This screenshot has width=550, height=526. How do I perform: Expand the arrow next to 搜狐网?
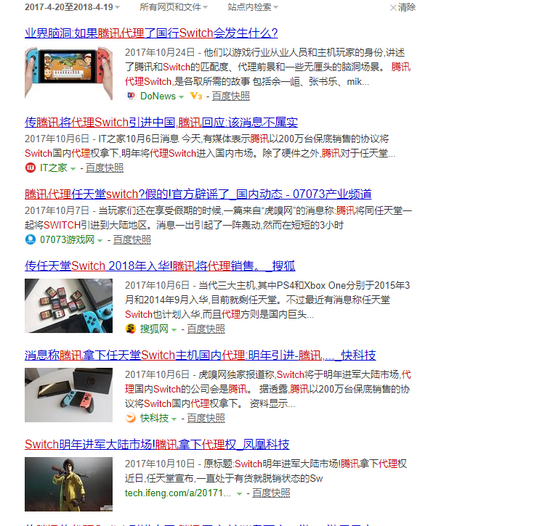point(174,330)
